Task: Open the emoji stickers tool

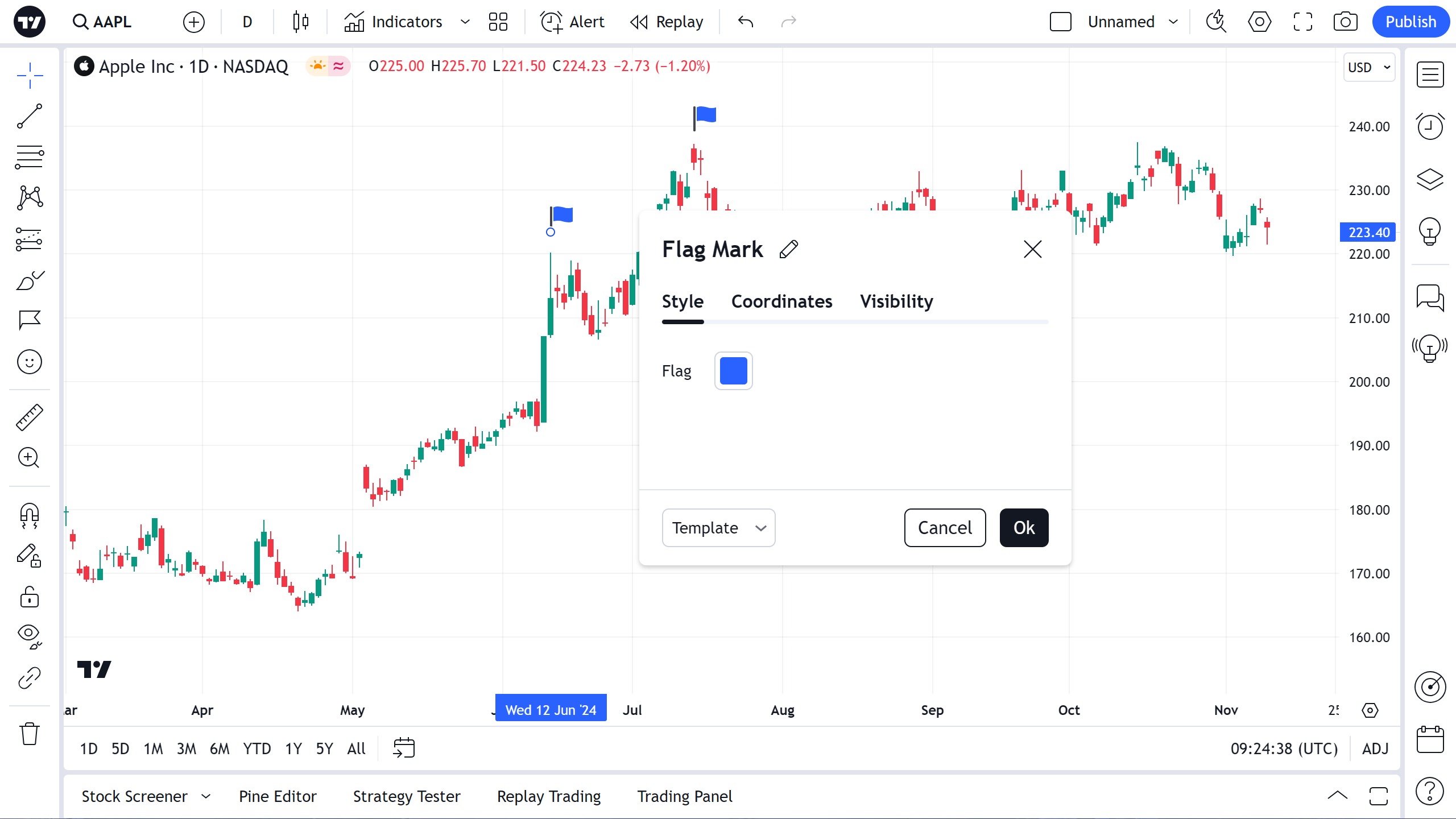Action: click(x=30, y=362)
